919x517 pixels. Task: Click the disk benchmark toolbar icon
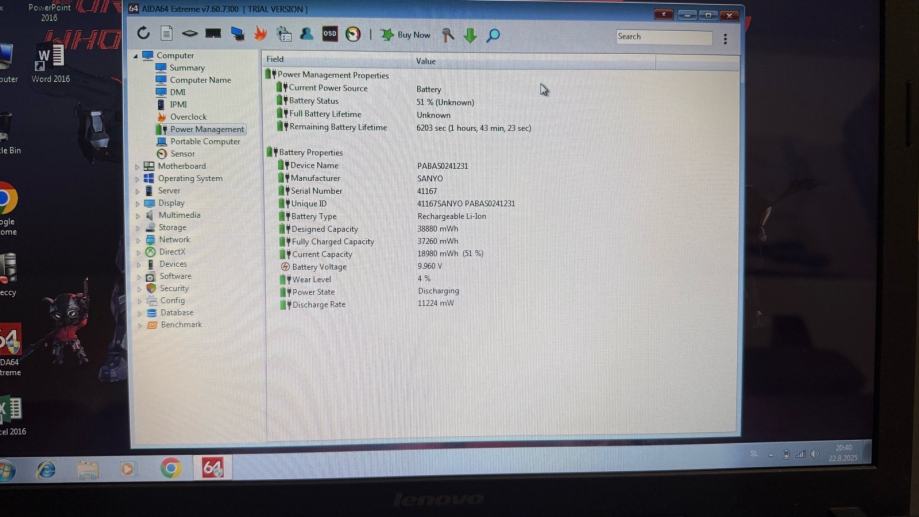coord(189,33)
